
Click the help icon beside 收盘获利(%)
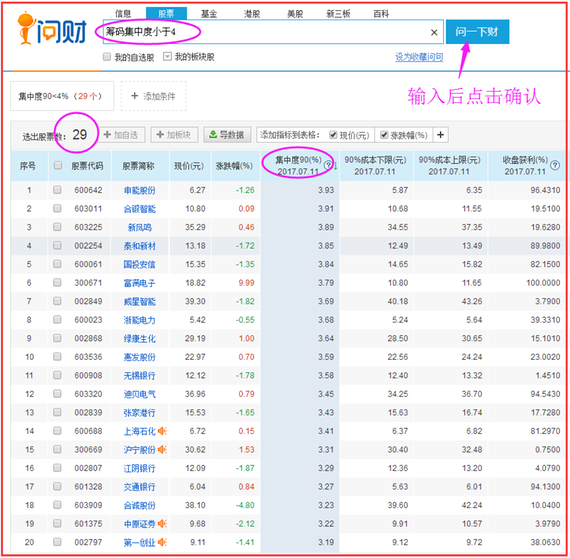[555, 165]
